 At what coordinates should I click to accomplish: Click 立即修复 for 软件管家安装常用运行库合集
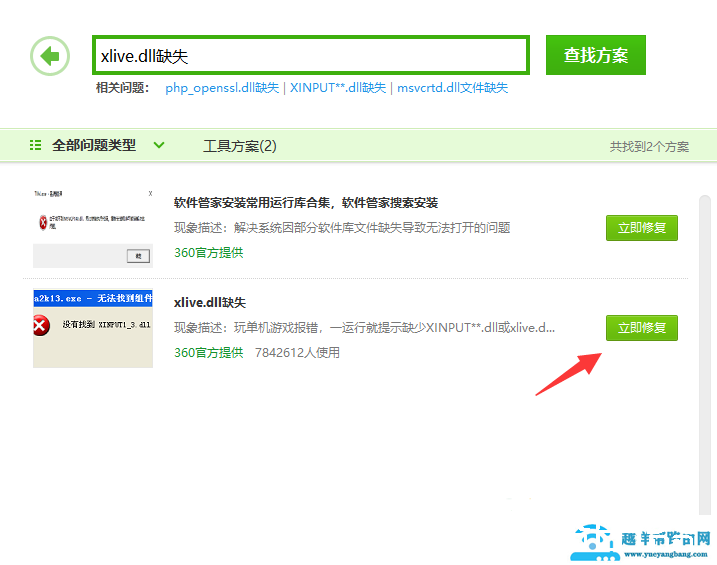point(642,228)
